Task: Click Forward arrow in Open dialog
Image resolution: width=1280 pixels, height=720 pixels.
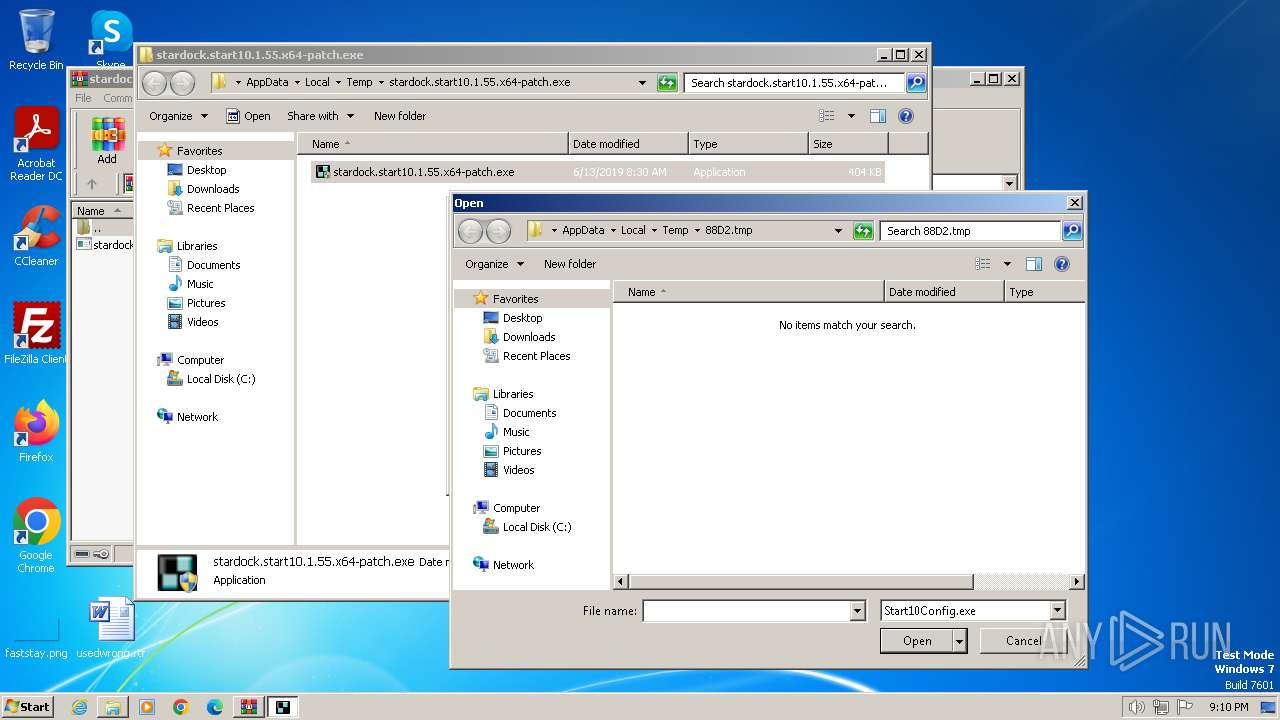Action: (x=498, y=231)
